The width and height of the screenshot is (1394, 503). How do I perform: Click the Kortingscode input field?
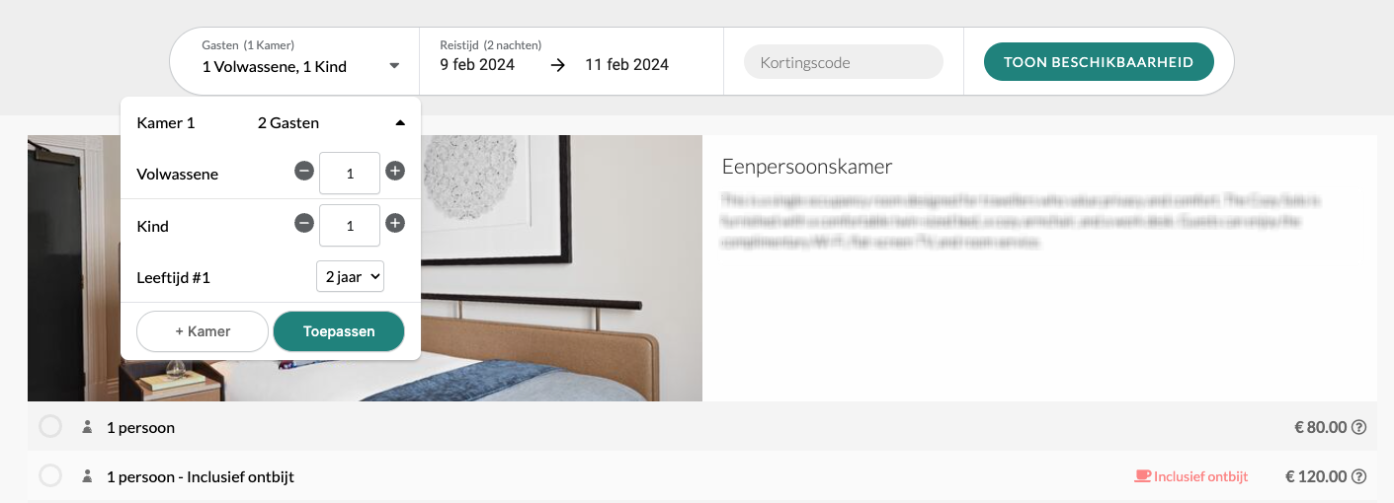(843, 62)
